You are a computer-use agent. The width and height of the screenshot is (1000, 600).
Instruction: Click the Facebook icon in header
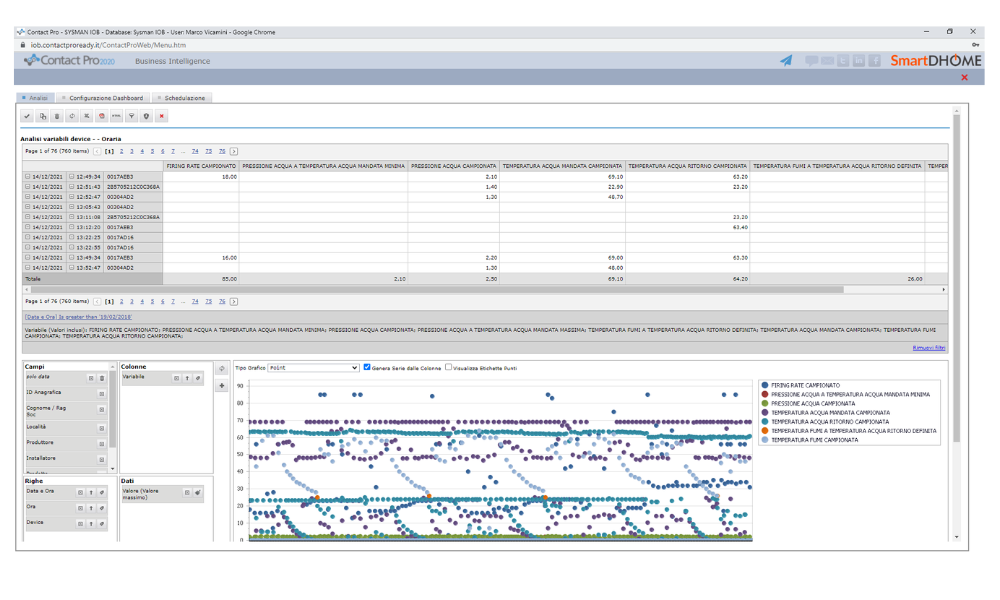[x=875, y=61]
